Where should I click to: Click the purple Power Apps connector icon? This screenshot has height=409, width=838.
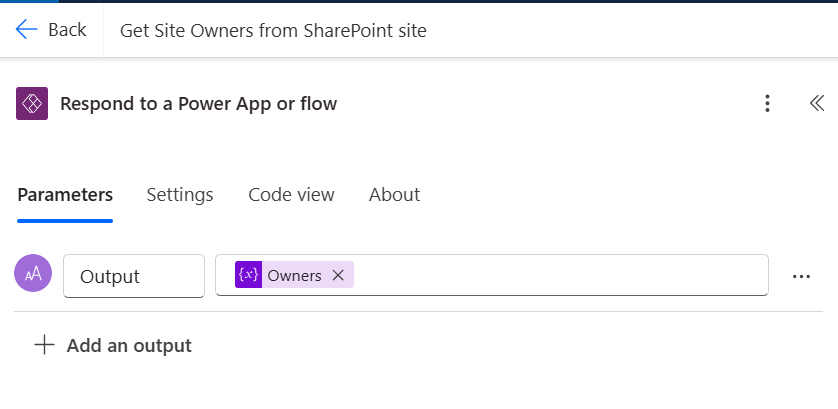(x=32, y=104)
